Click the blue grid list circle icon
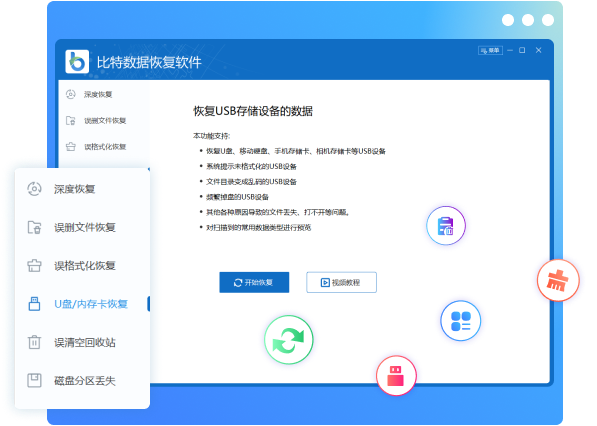Screen dimensions: 597x426 pos(461,321)
